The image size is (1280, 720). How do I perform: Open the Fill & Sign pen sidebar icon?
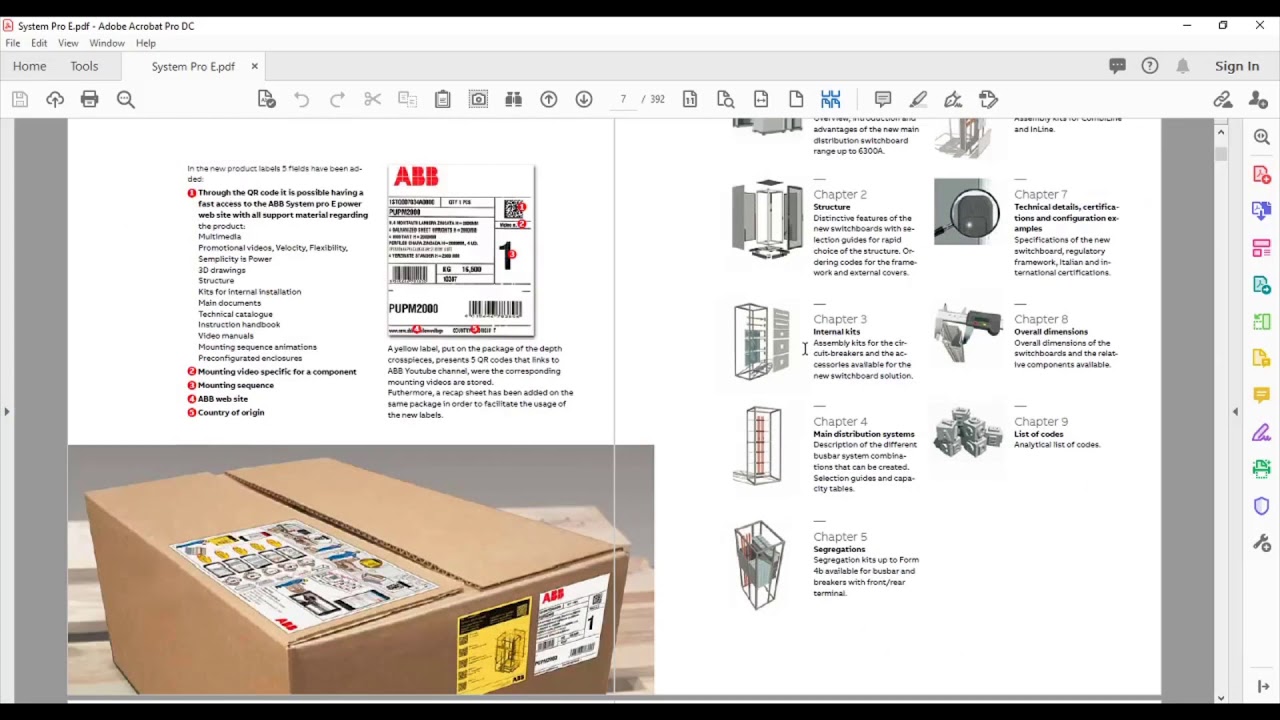click(x=1262, y=433)
